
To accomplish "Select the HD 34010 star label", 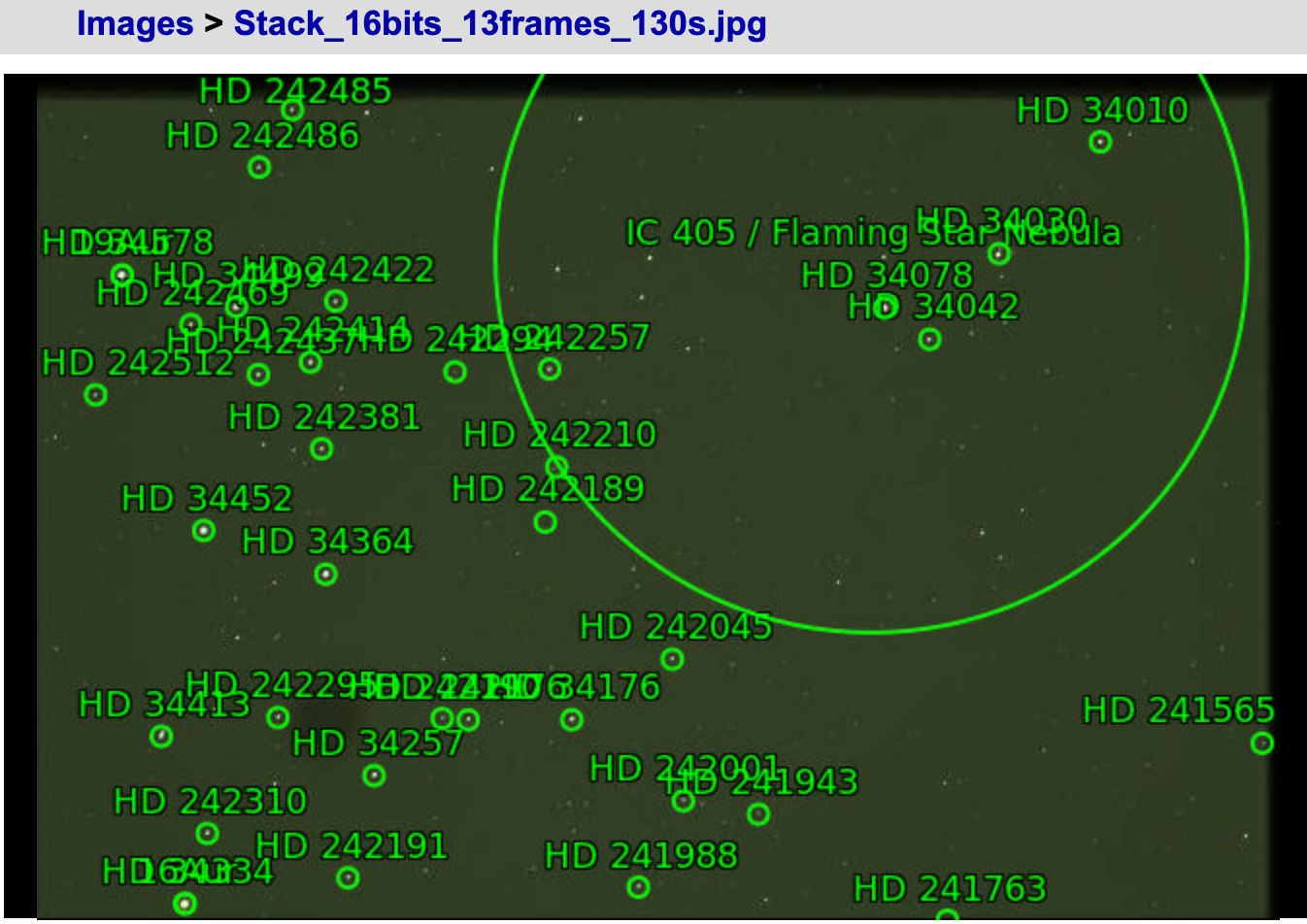I will point(1102,111).
